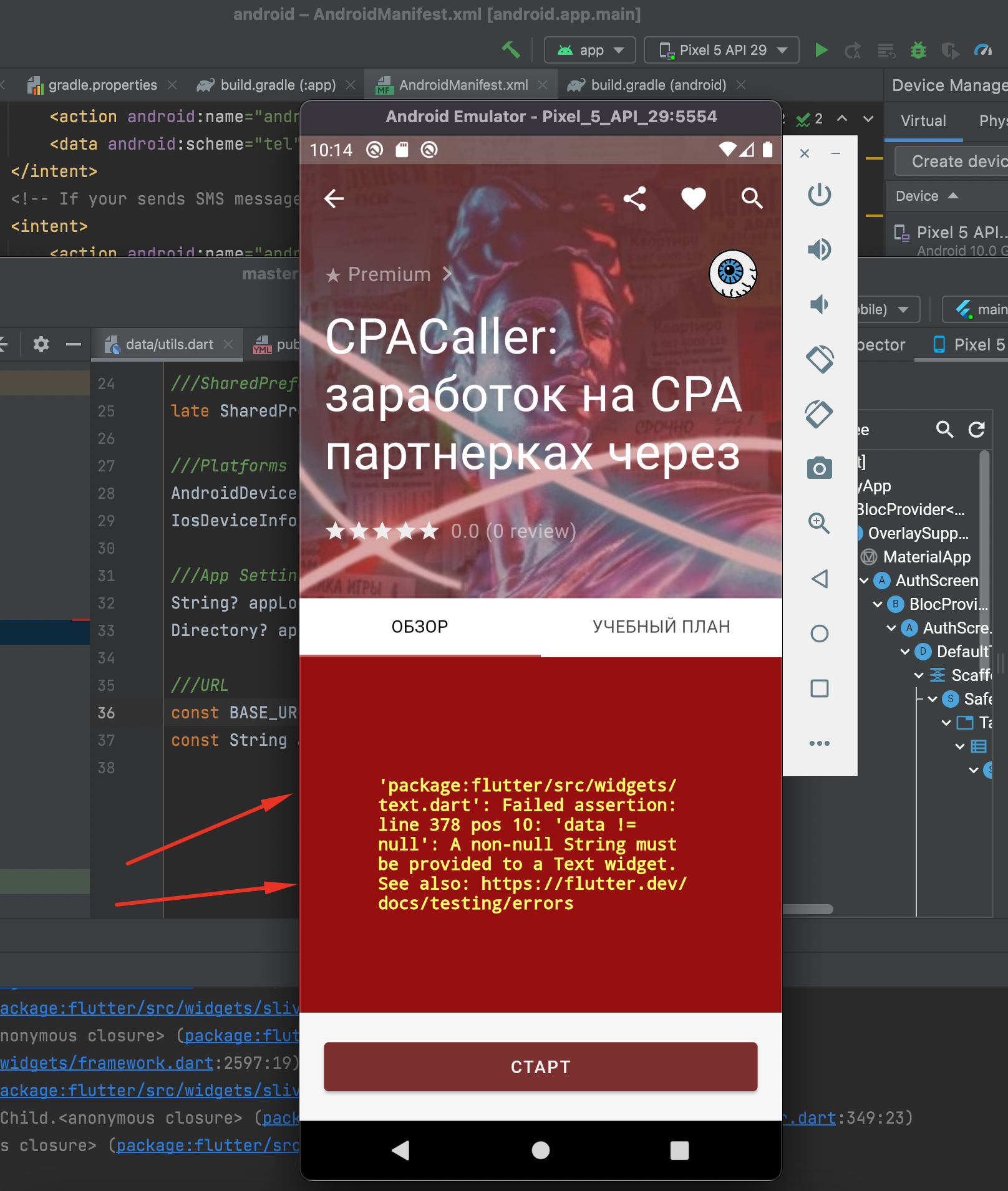
Task: Collapse the Scaff tree node
Action: click(919, 675)
